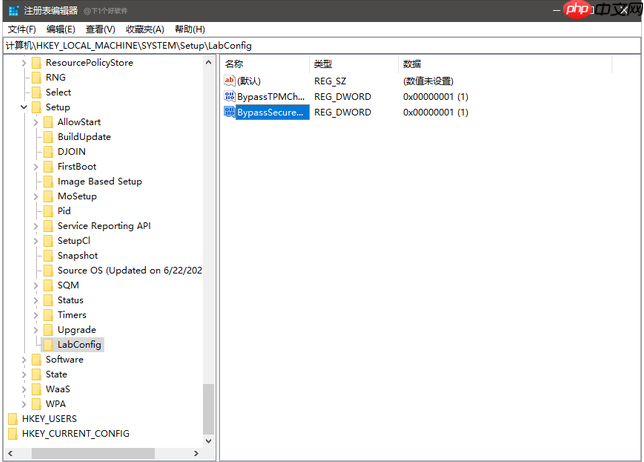Select the BypassSecure... value name
644x462 pixels.
pos(272,112)
